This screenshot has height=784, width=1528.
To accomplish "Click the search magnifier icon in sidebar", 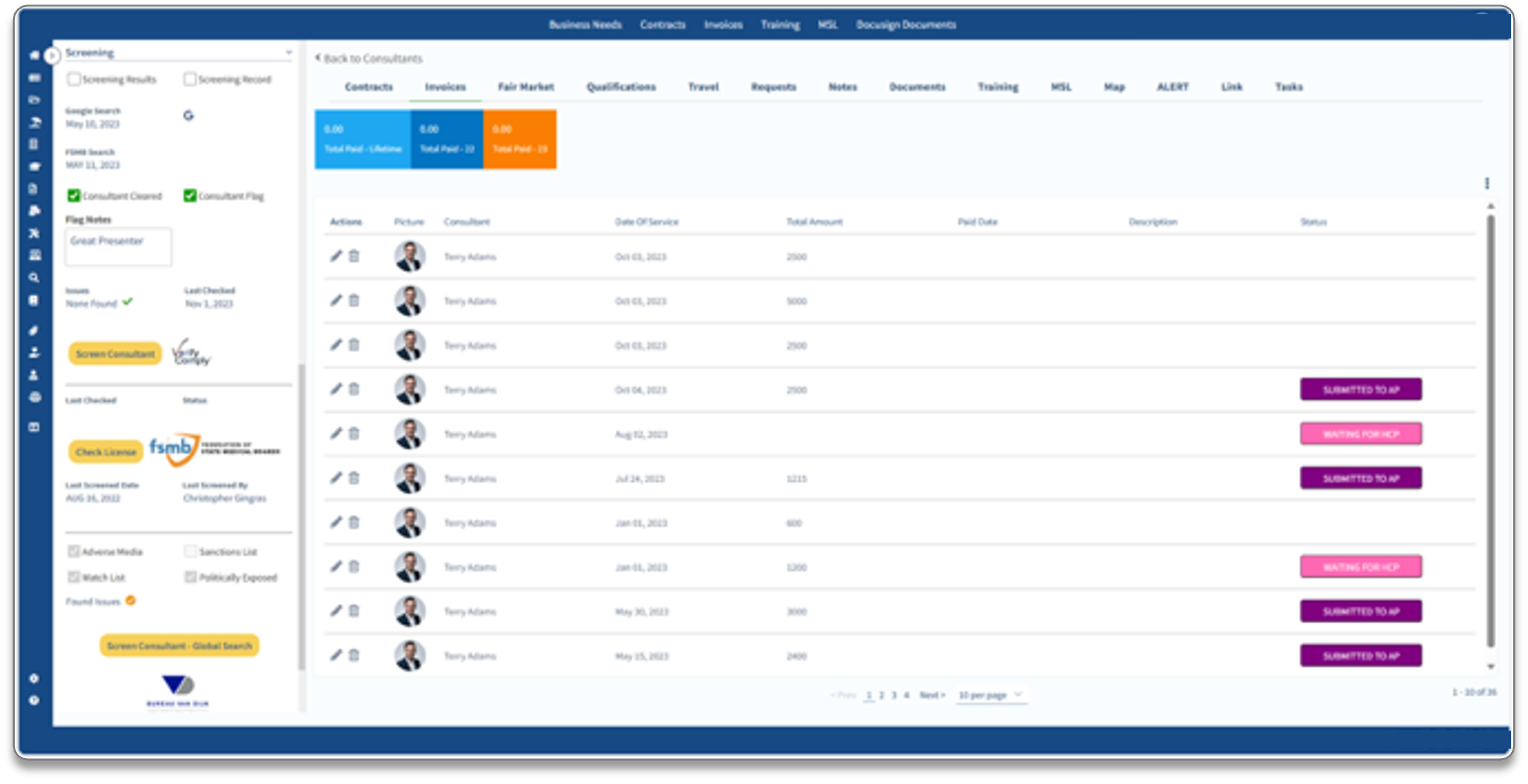I will click(x=34, y=278).
